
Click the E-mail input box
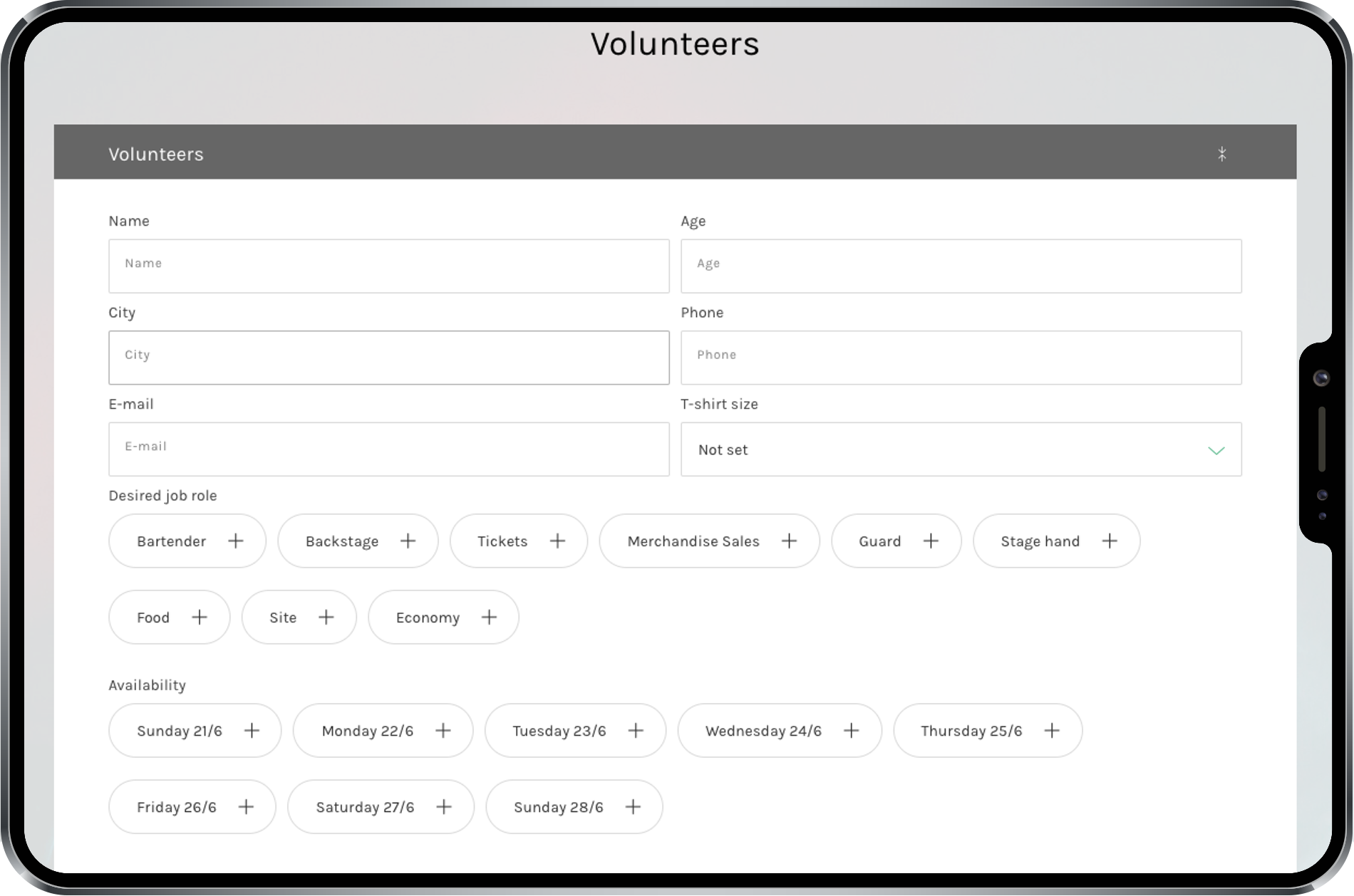click(388, 449)
